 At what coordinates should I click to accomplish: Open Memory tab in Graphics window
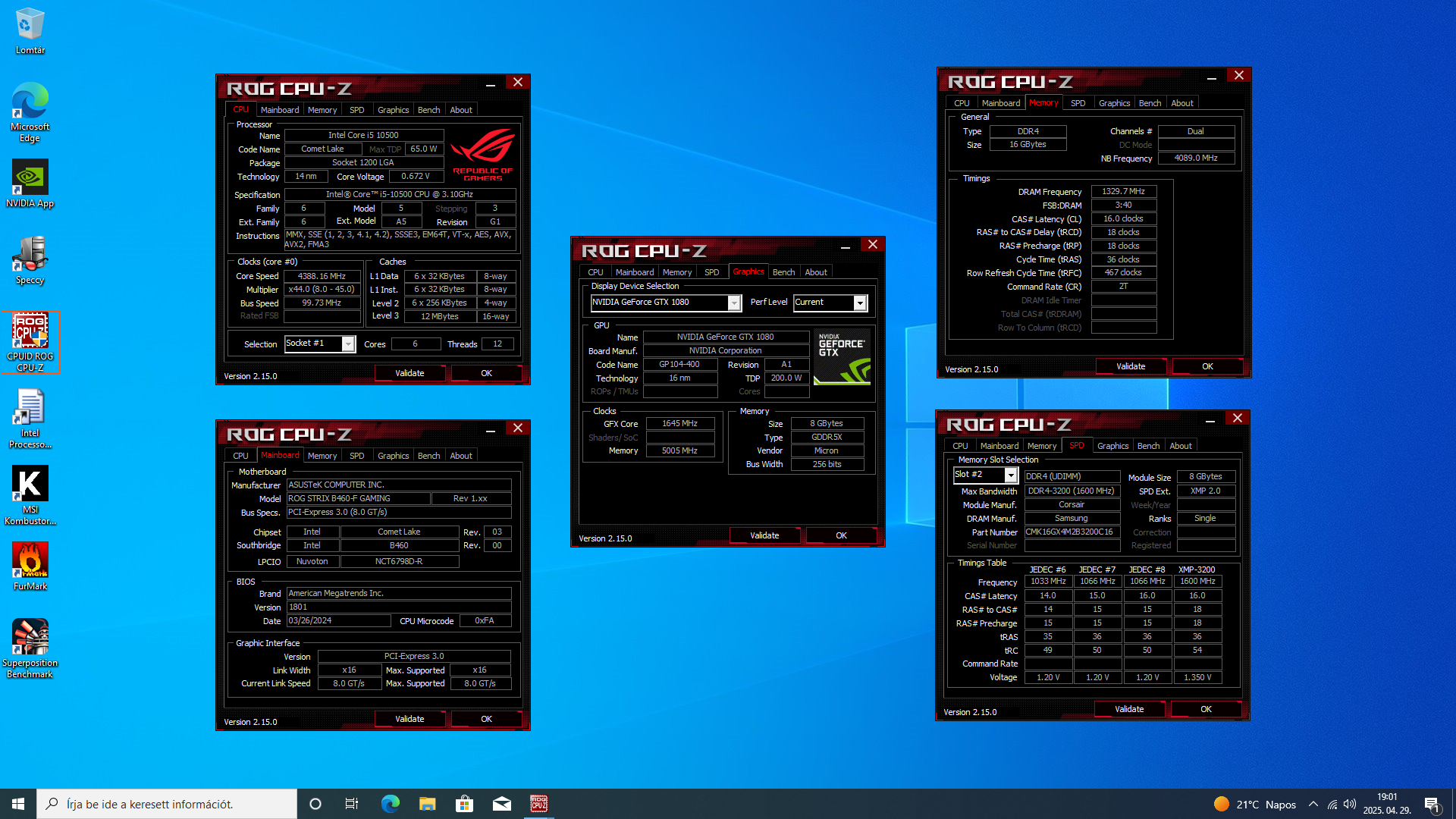pyautogui.click(x=677, y=272)
